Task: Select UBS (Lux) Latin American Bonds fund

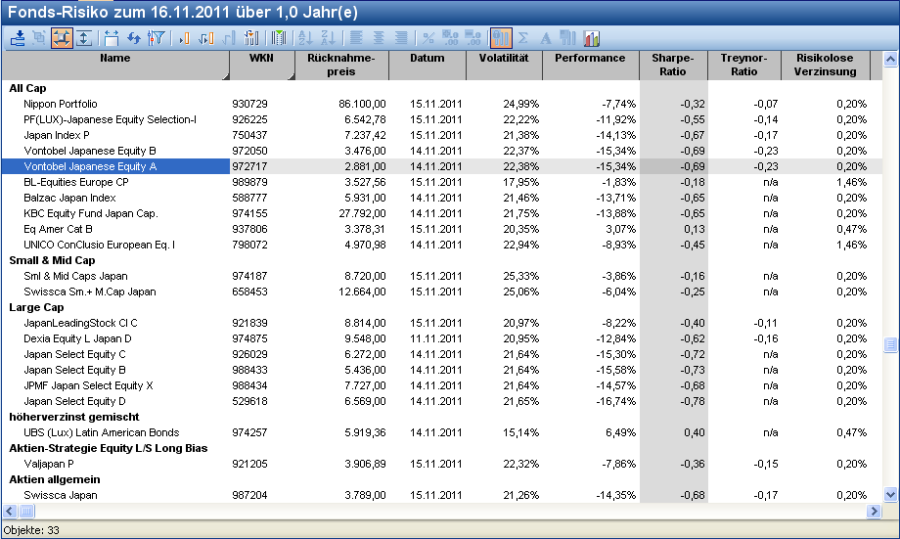Action: click(101, 432)
